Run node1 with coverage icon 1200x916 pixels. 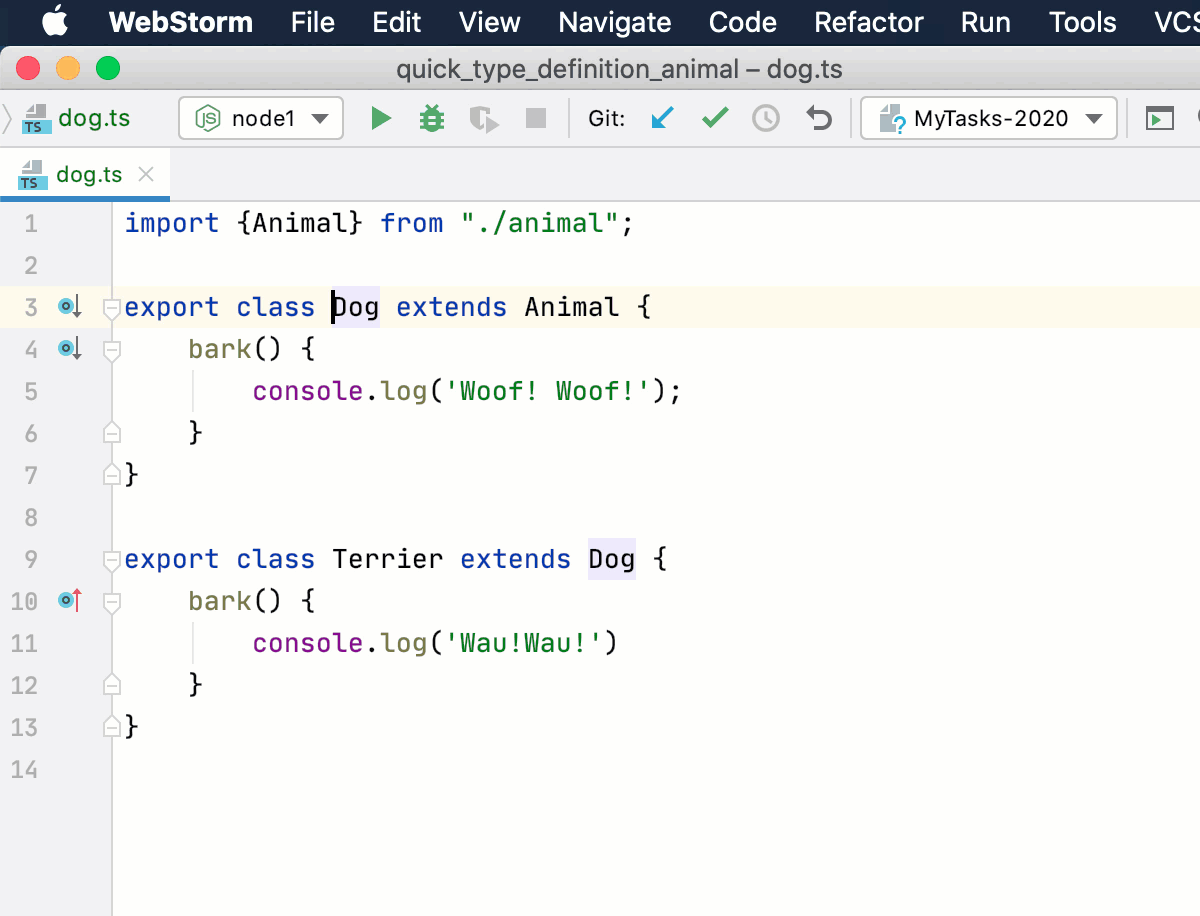484,117
